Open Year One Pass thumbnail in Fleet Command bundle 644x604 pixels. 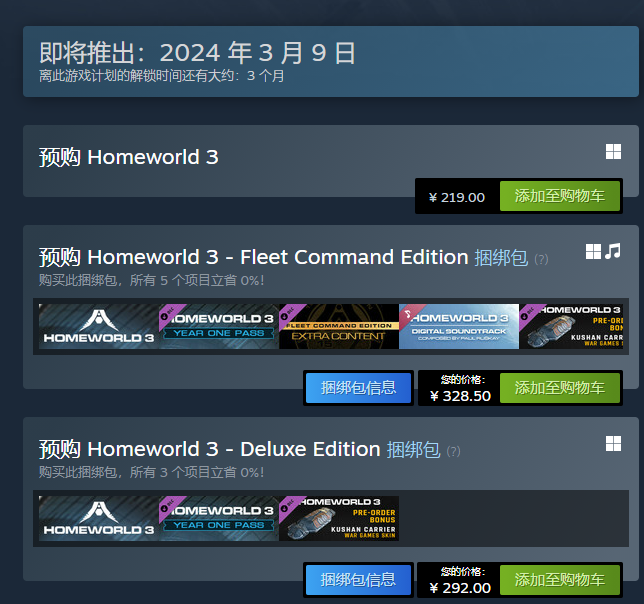tap(219, 326)
